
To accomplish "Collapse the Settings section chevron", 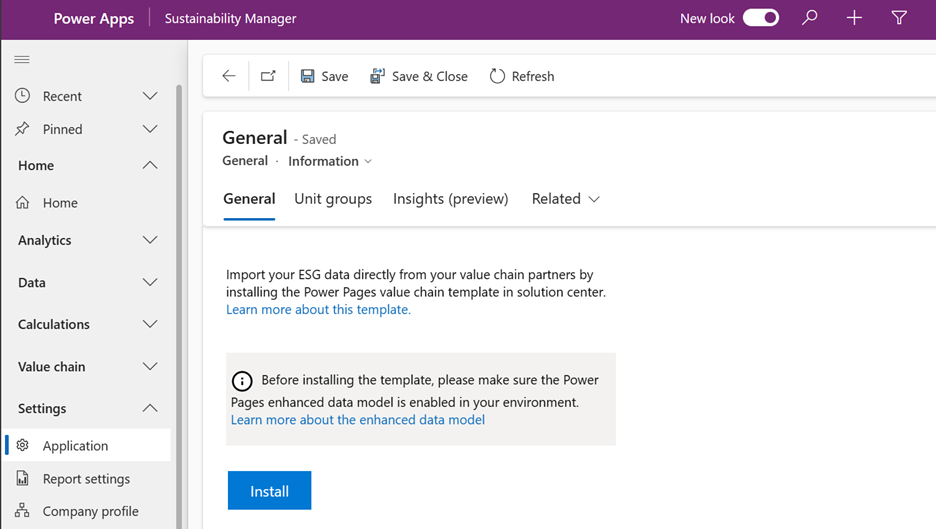I will pos(150,408).
